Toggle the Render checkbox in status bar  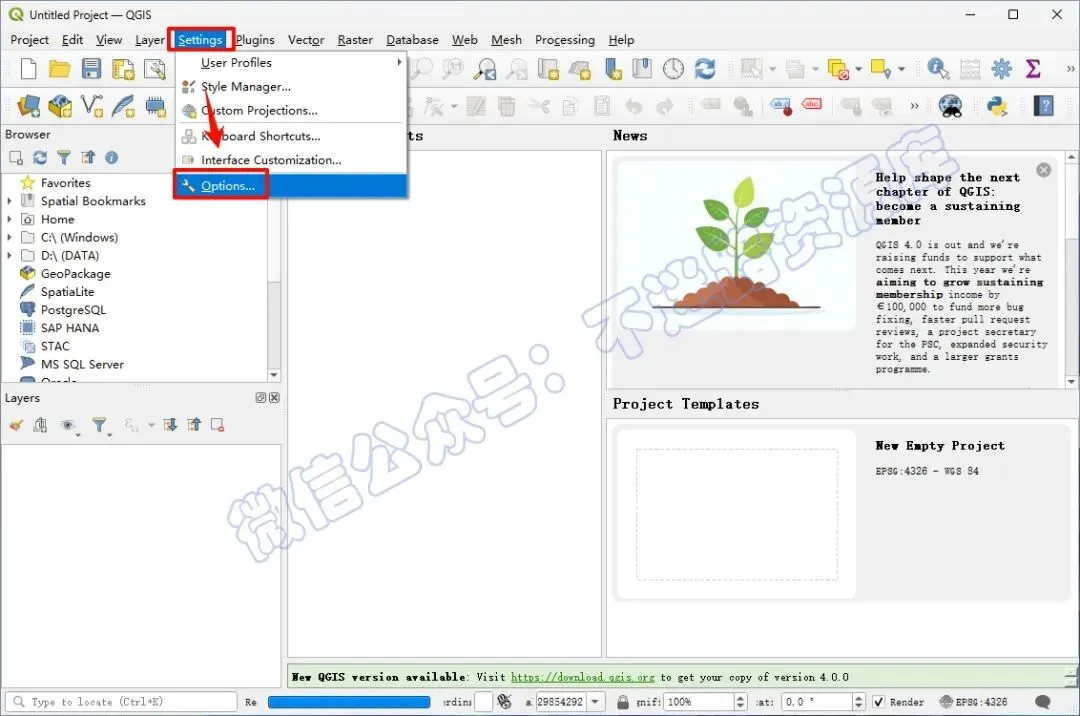878,702
